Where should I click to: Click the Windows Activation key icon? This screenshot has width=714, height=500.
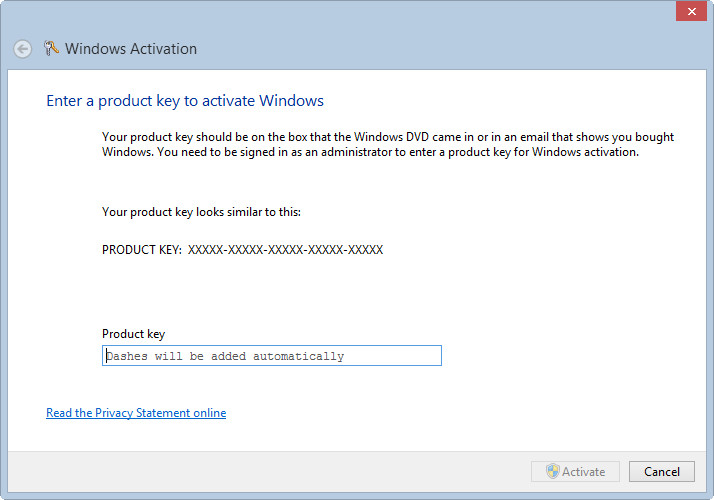pos(52,48)
